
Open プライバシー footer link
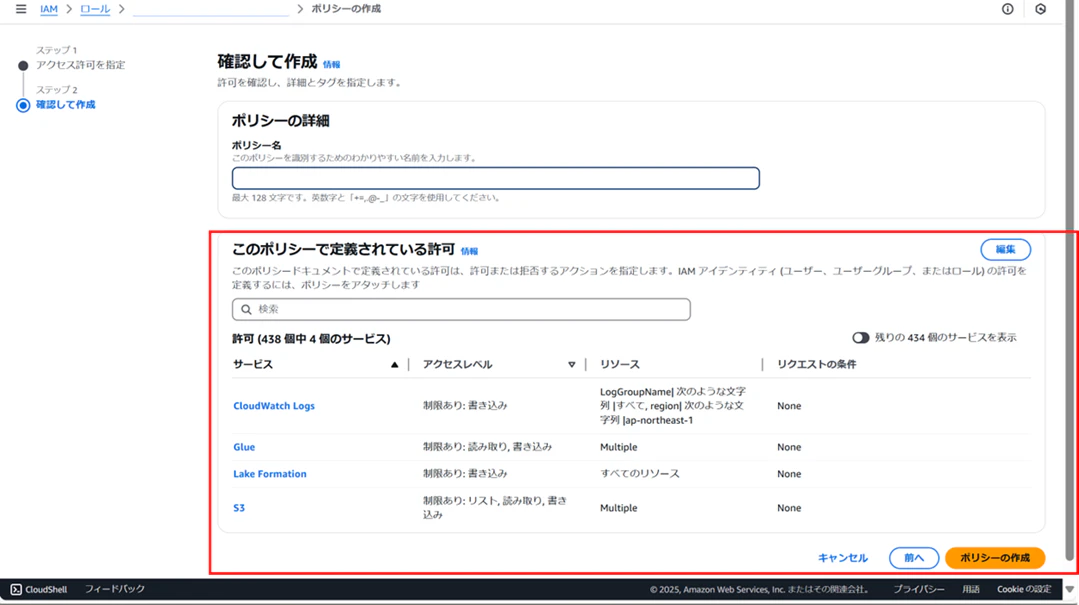919,589
